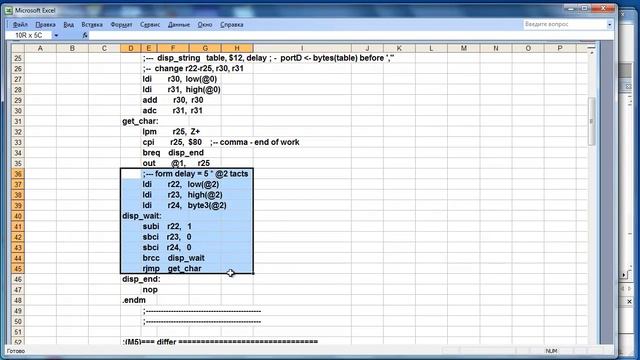Image resolution: width=640 pixels, height=360 pixels.
Task: Select row 50 header
Action: [x=18, y=322]
